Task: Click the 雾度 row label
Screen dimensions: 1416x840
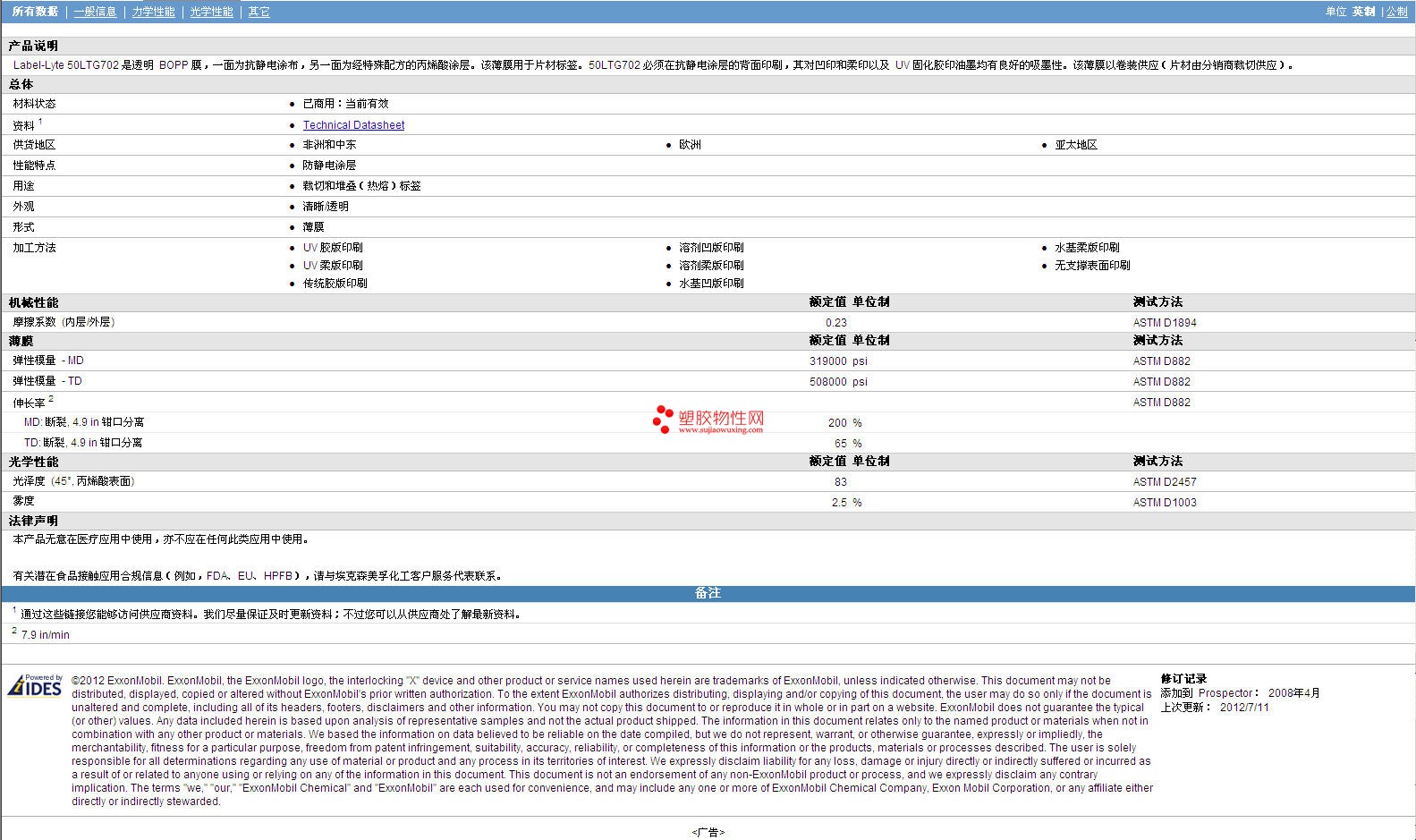Action: (23, 501)
